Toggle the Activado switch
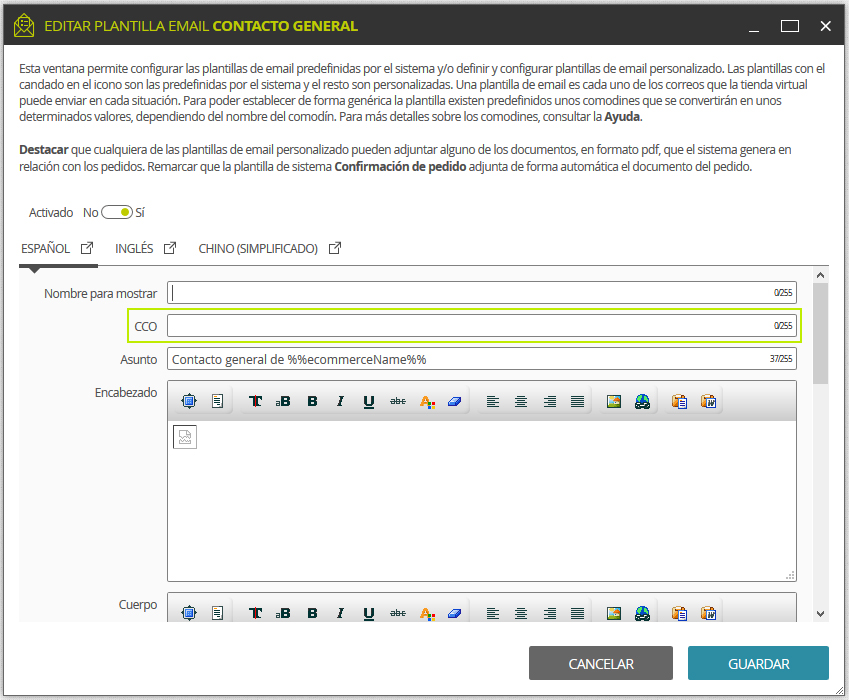Screen dimensions: 849x700 pyautogui.click(x=117, y=212)
